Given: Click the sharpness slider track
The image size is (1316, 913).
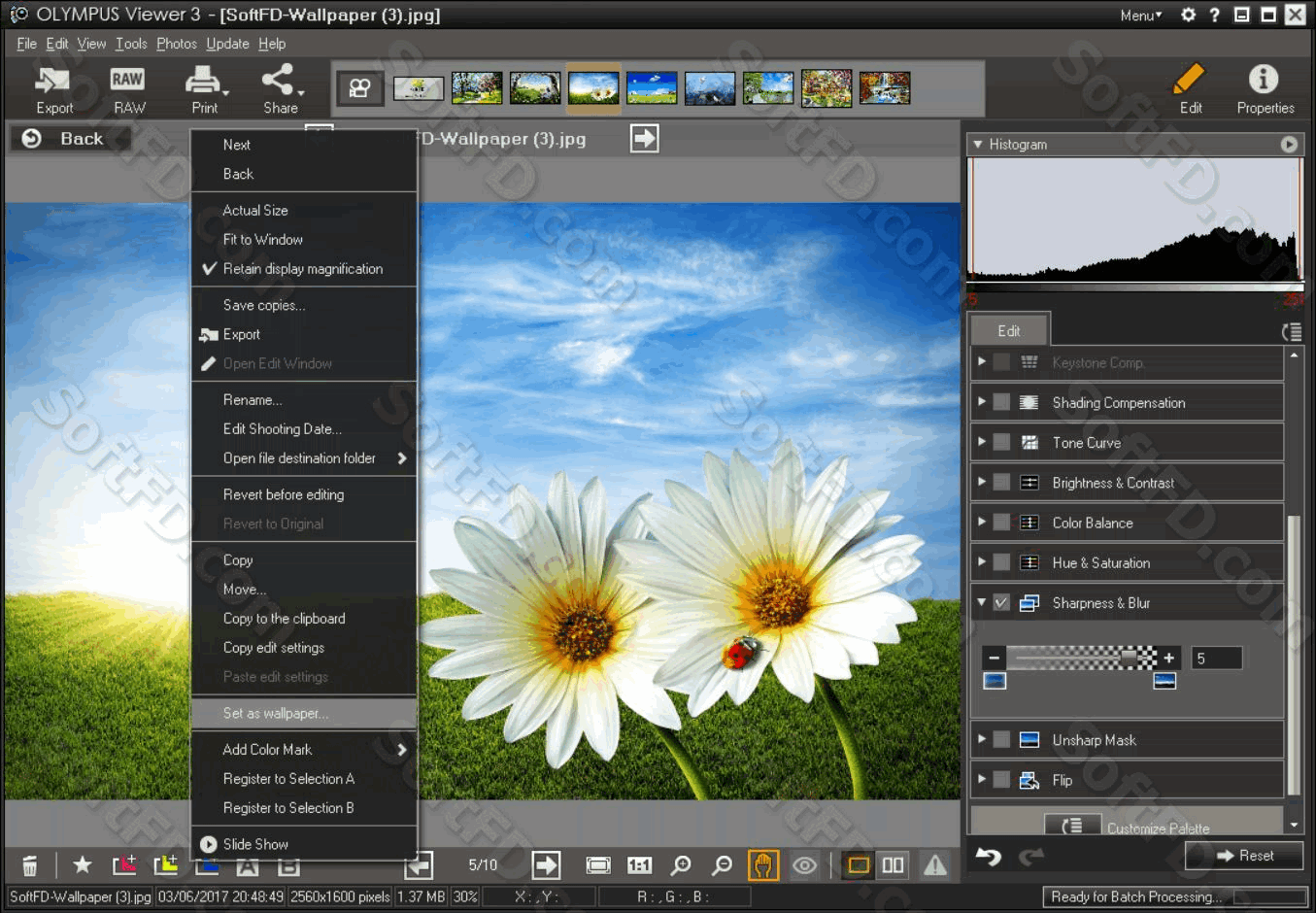Looking at the screenshot, I should tap(1081, 658).
